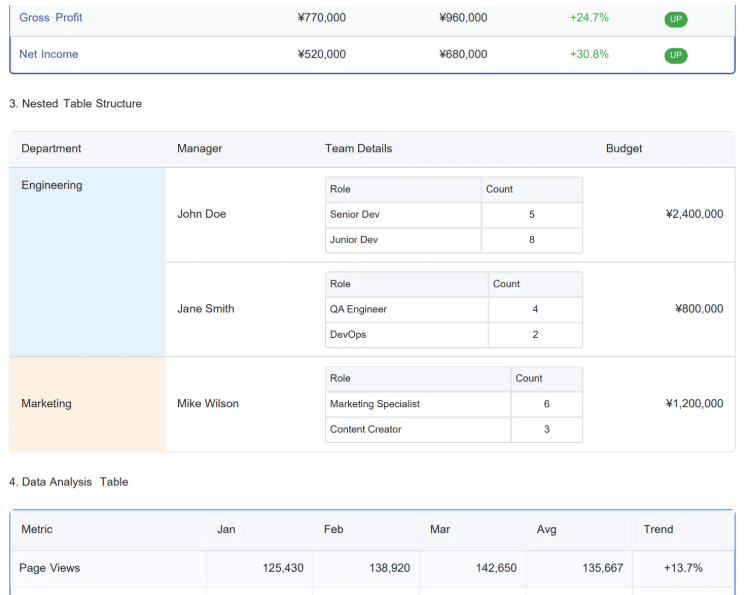Click manager name Jane Smith
Viewport: 755px width, 595px height.
click(x=206, y=309)
